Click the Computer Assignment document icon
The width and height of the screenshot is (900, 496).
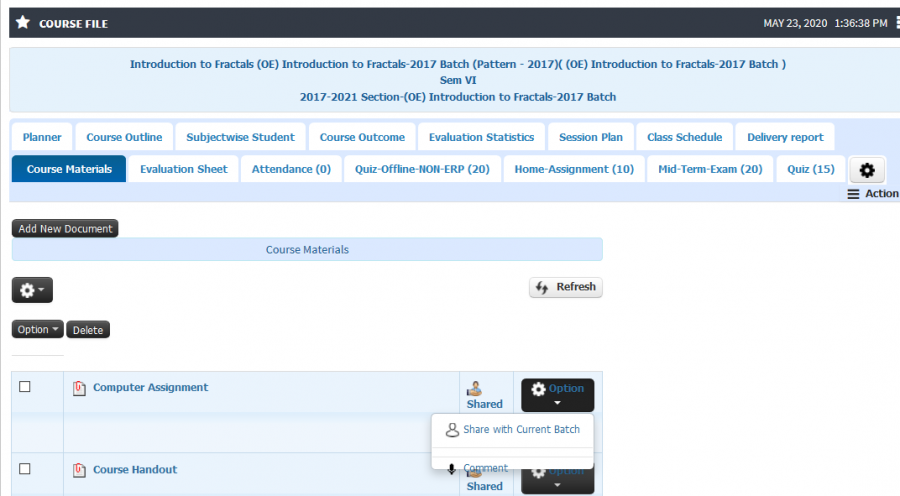(79, 389)
